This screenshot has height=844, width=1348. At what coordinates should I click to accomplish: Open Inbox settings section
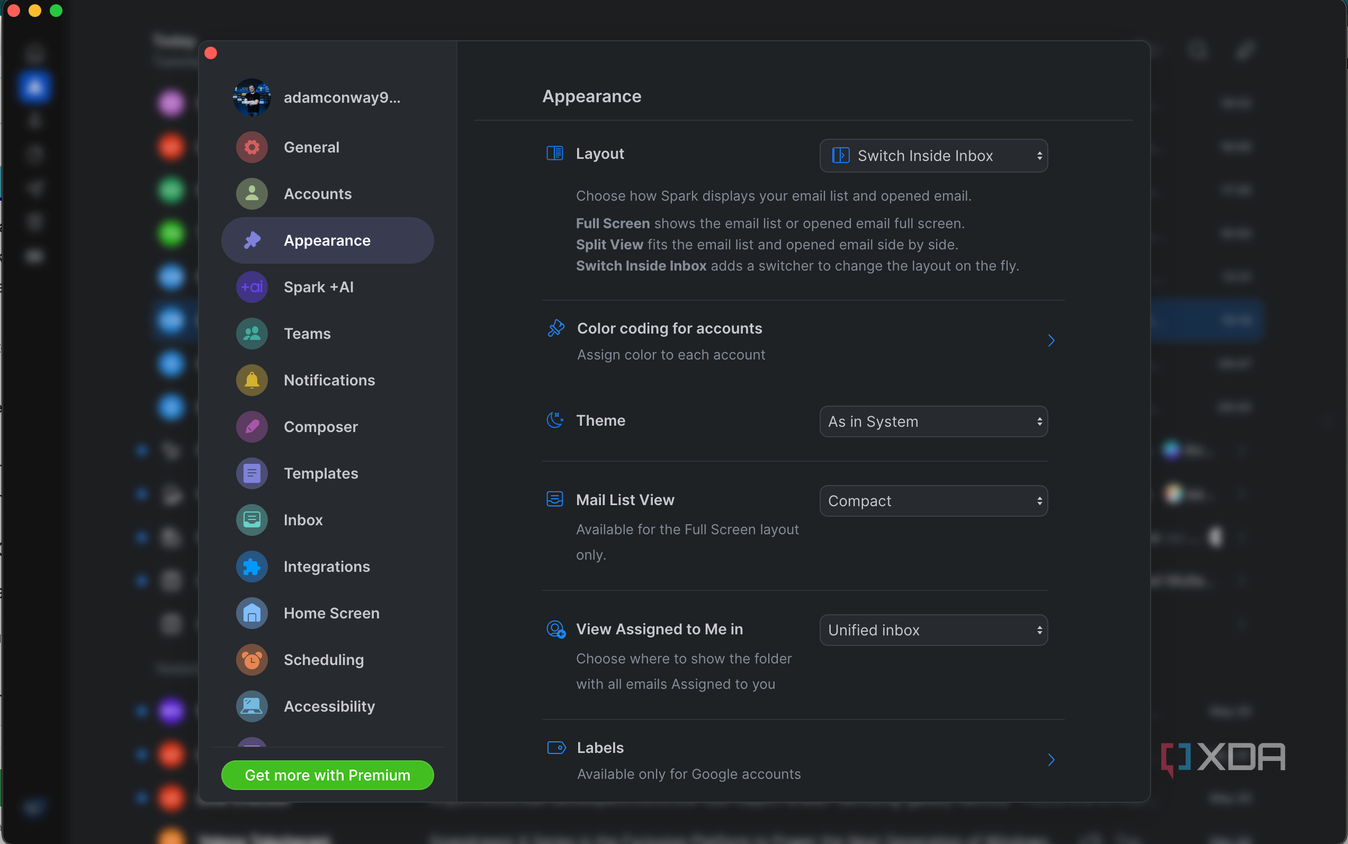pyautogui.click(x=328, y=520)
